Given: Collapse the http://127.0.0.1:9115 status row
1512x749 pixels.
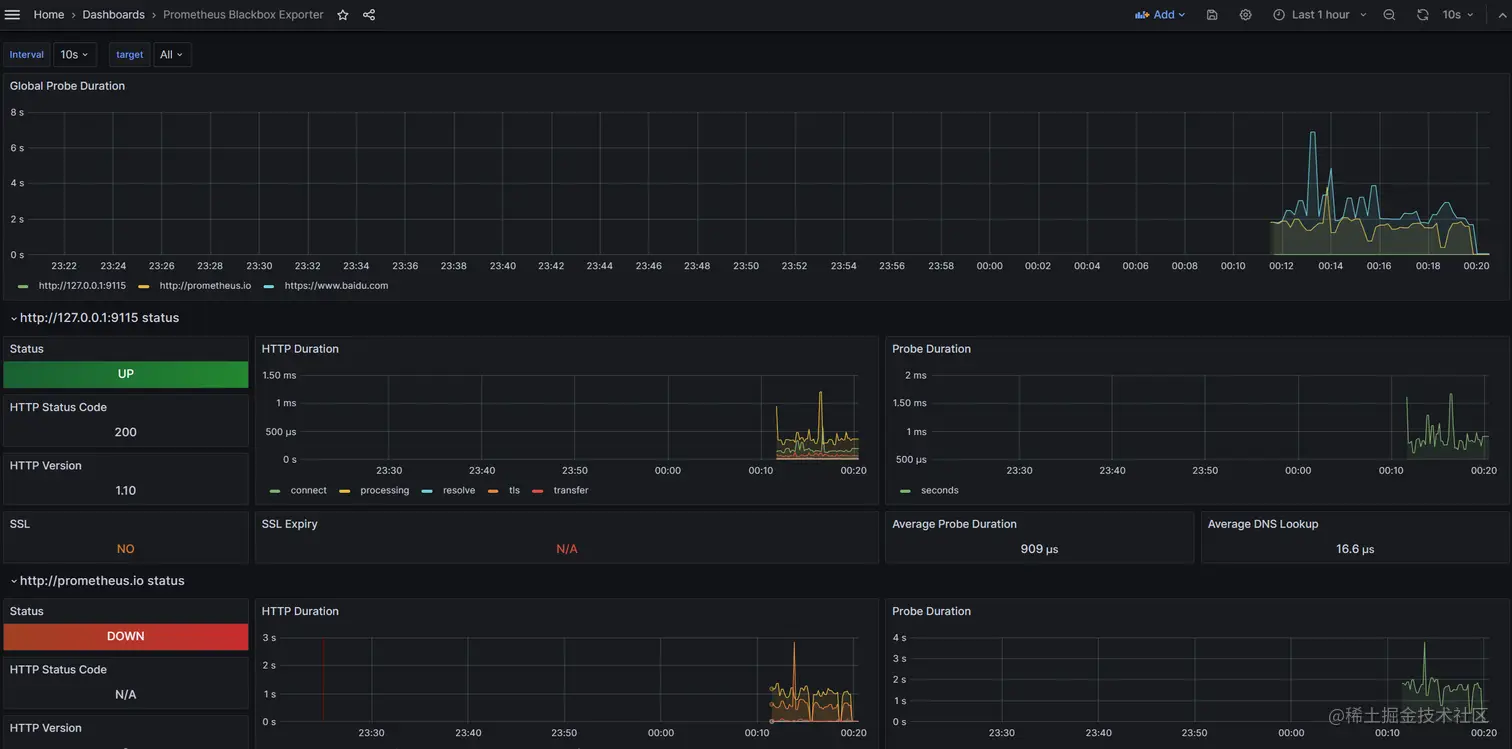Looking at the screenshot, I should point(95,318).
